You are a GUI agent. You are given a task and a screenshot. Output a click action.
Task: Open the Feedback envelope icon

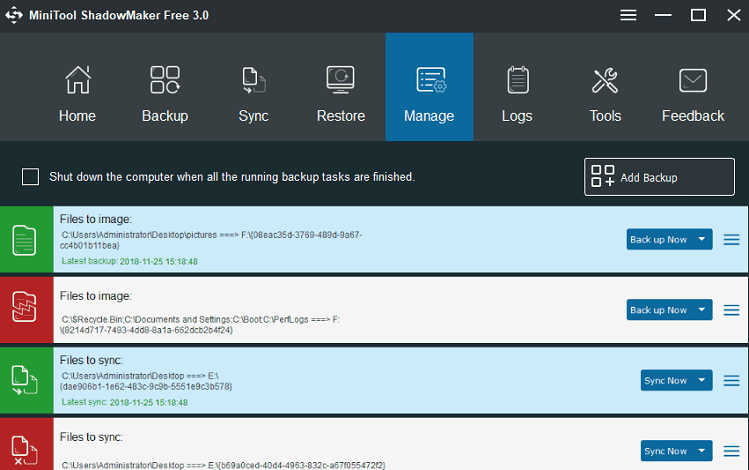(693, 80)
